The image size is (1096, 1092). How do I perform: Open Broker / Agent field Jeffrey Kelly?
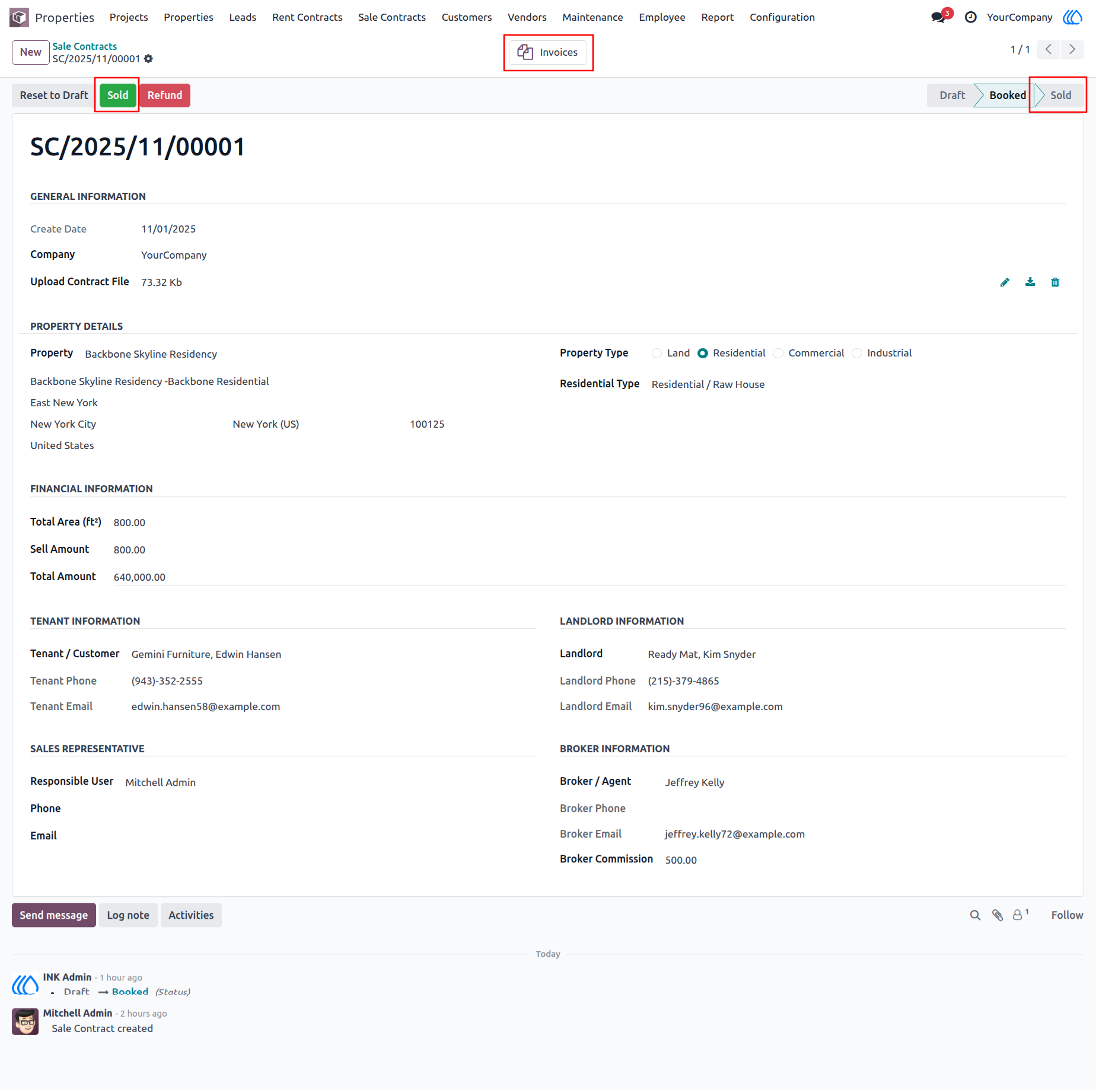tap(694, 782)
